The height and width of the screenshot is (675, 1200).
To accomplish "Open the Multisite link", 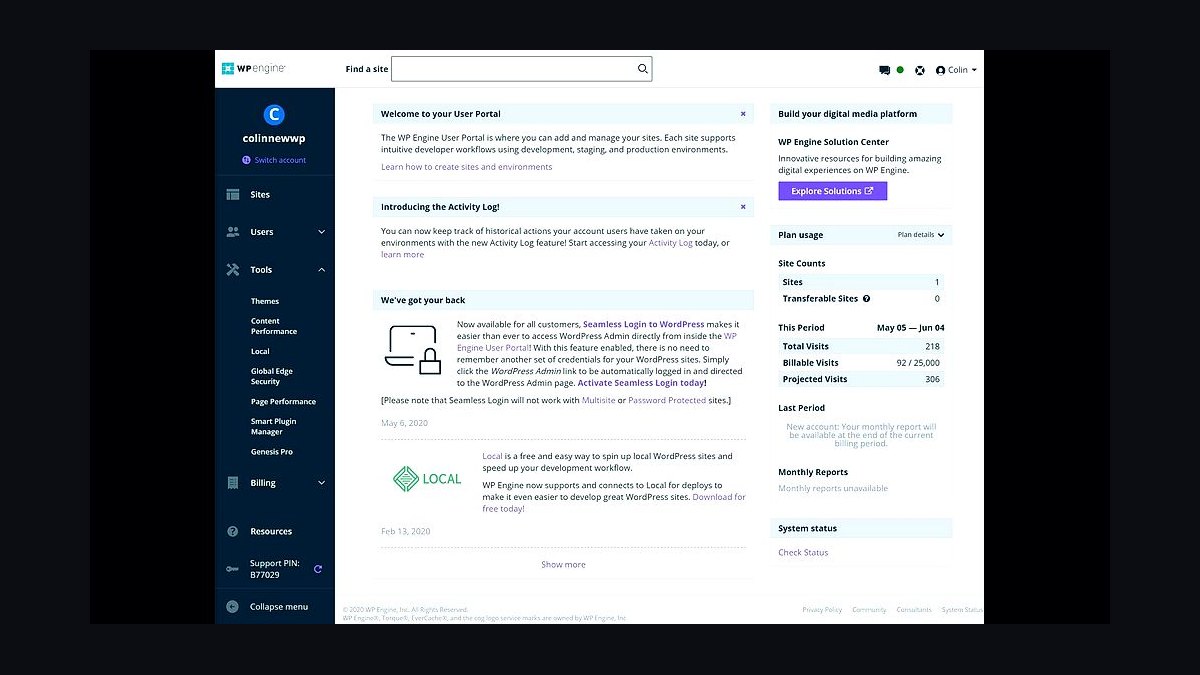I will (598, 400).
